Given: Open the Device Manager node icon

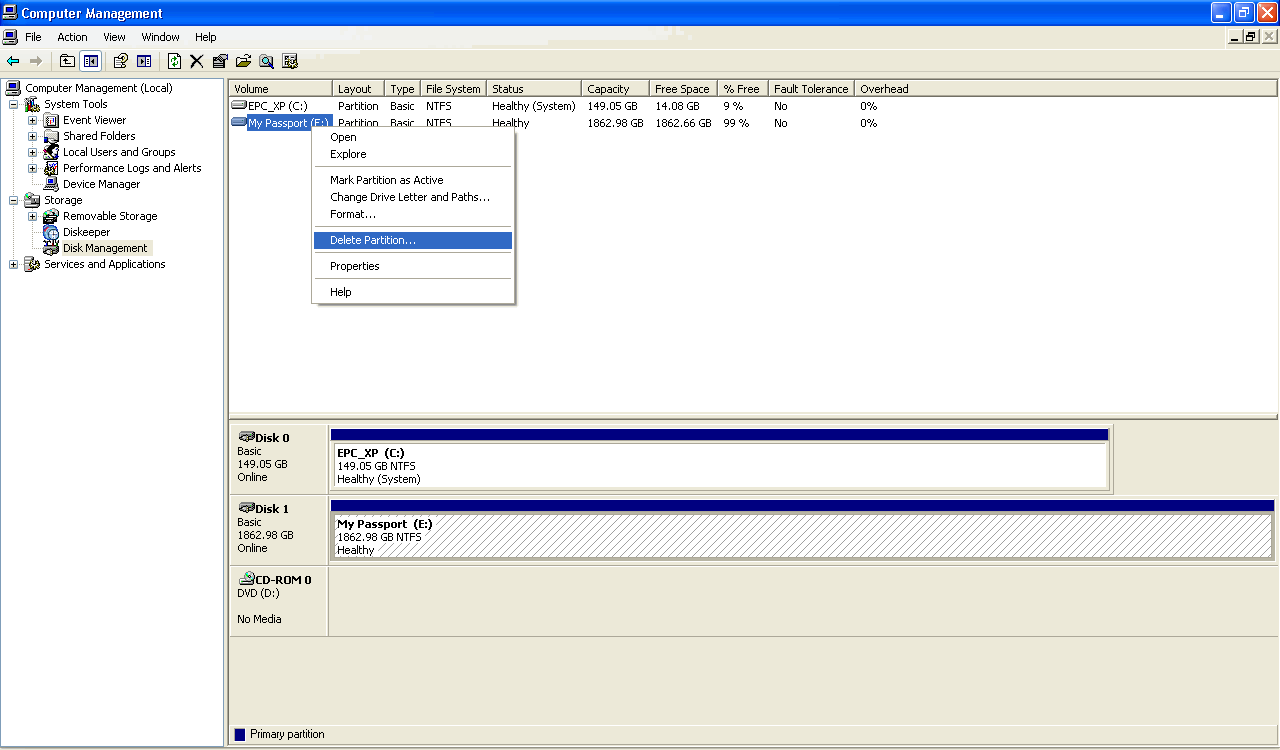Looking at the screenshot, I should click(x=51, y=184).
